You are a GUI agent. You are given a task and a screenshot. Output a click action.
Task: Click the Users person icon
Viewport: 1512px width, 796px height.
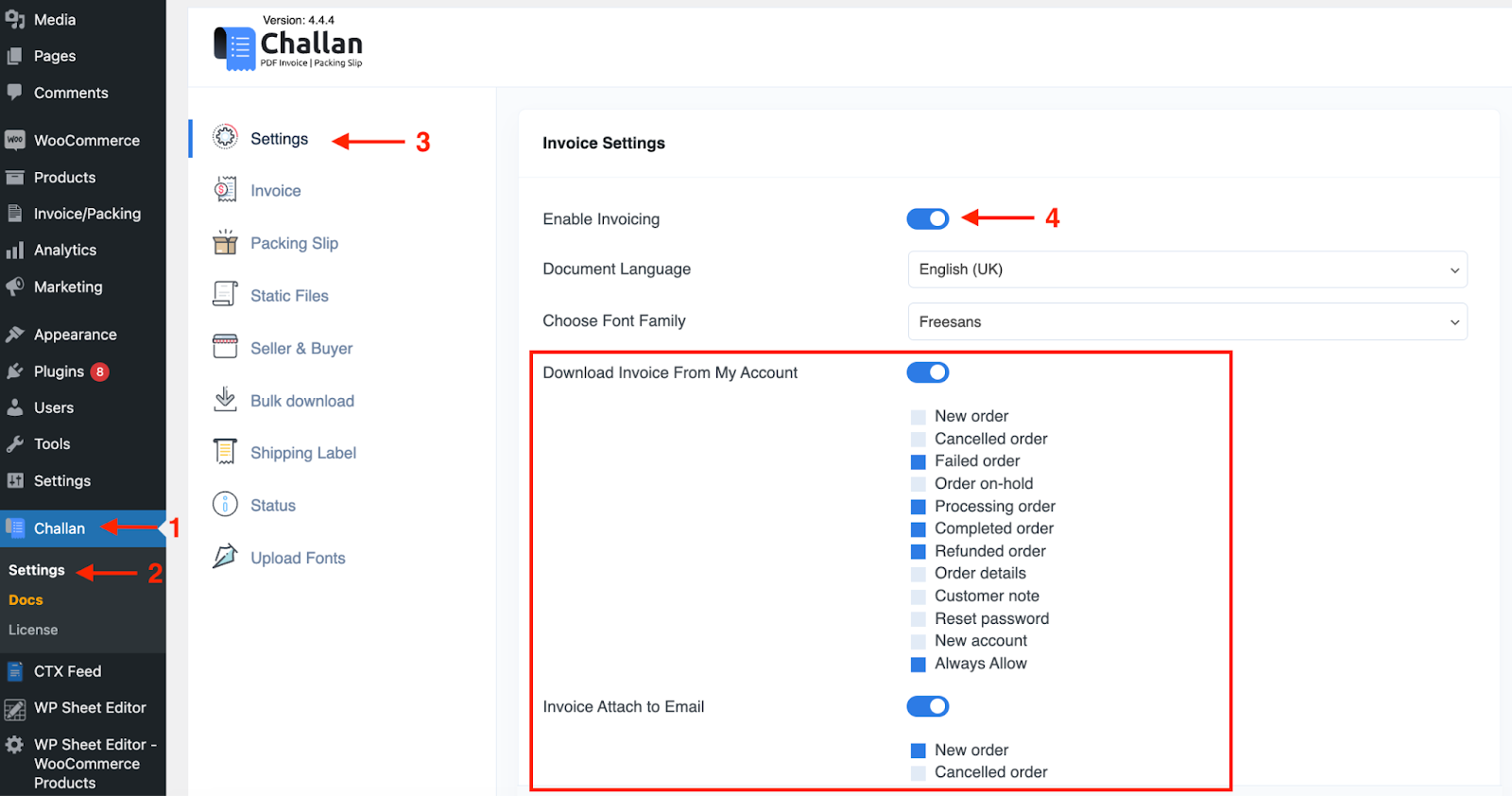point(14,407)
